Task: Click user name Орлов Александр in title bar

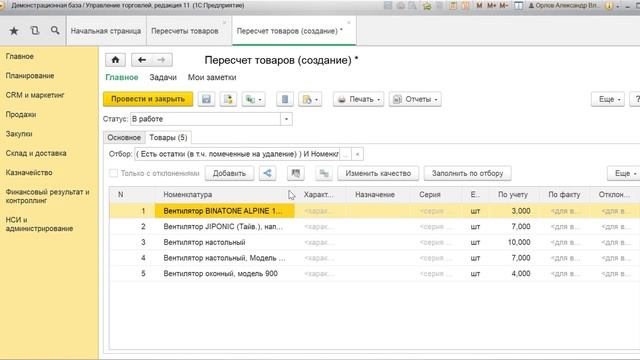Action: pyautogui.click(x=563, y=5)
